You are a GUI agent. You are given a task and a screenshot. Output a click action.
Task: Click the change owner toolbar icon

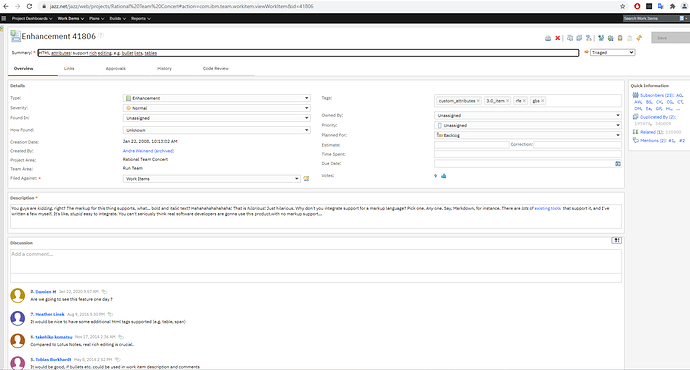tap(610, 38)
